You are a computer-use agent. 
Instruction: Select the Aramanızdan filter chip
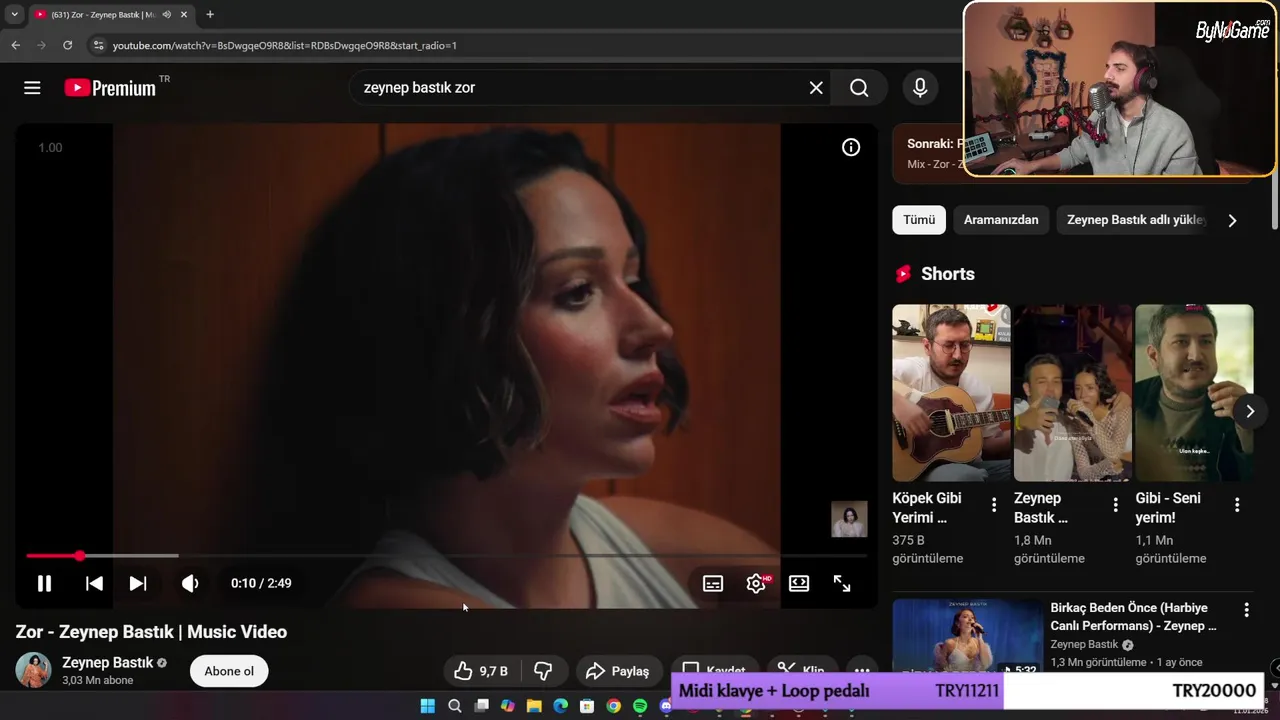(1001, 220)
